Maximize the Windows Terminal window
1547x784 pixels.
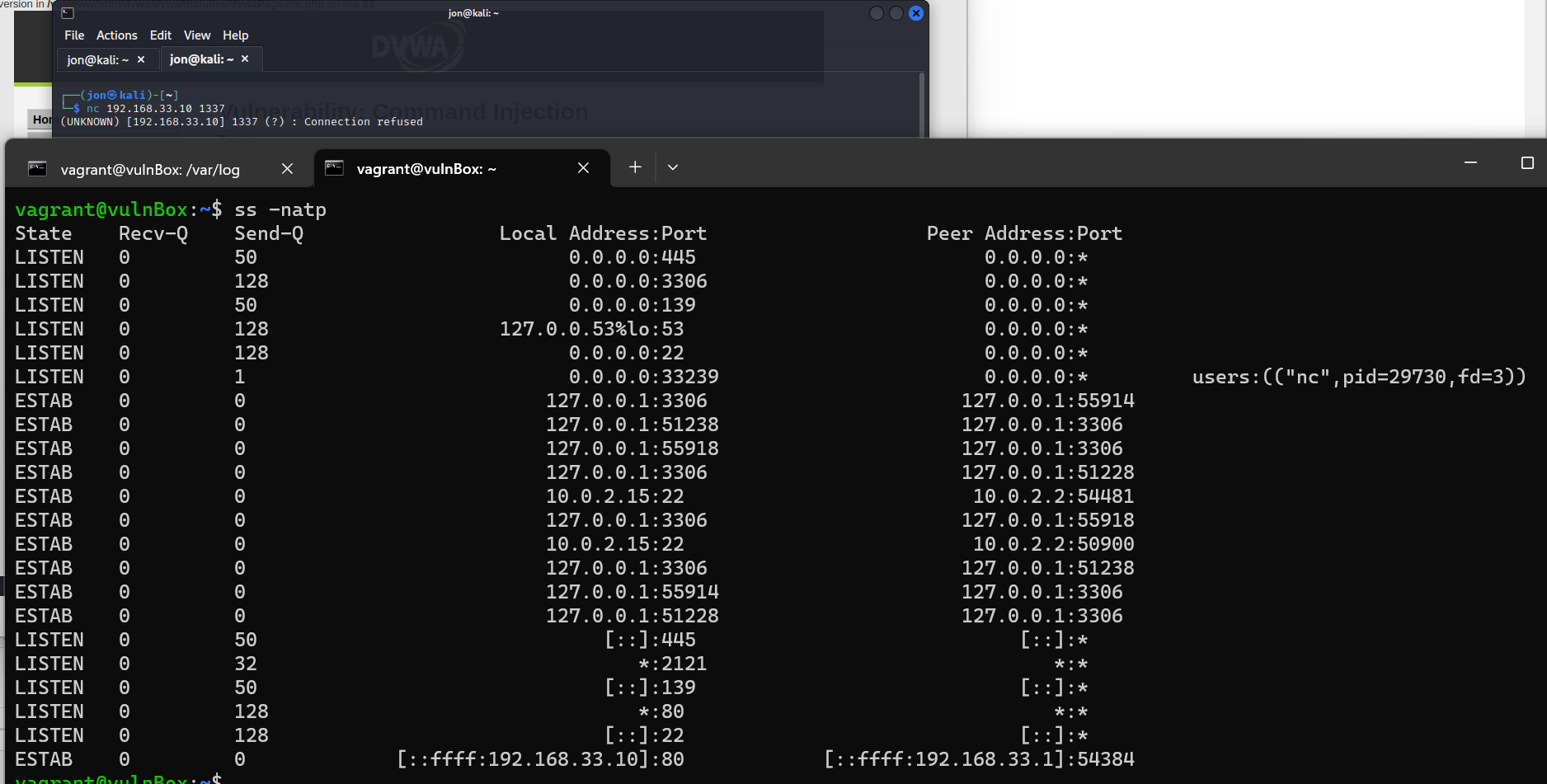(x=1527, y=163)
